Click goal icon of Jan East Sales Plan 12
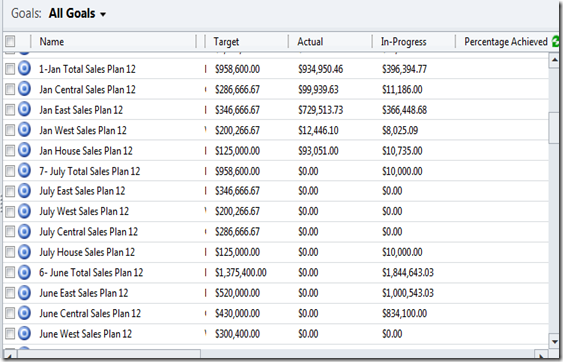563x362 pixels. pos(24,109)
